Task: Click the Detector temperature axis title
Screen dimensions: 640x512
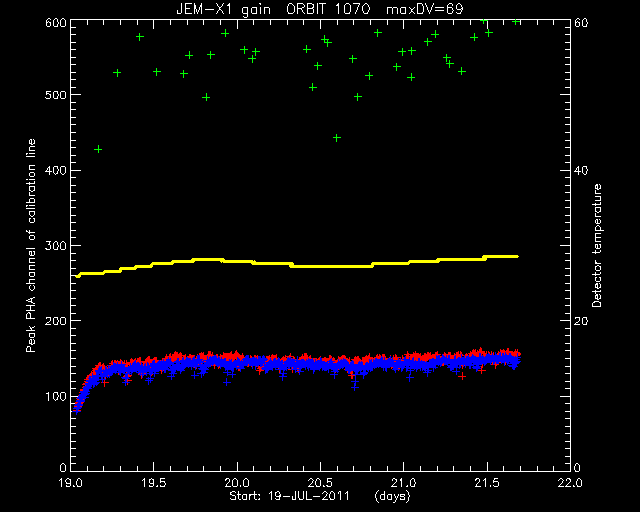Action: coord(597,245)
